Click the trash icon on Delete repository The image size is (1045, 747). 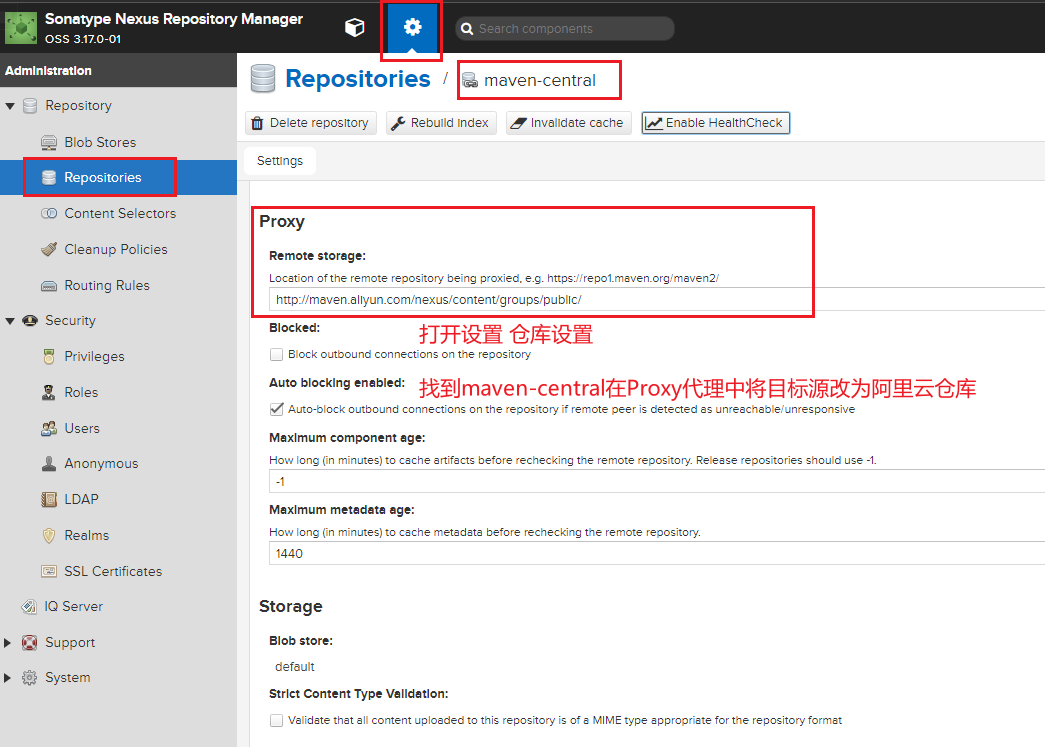pos(257,123)
